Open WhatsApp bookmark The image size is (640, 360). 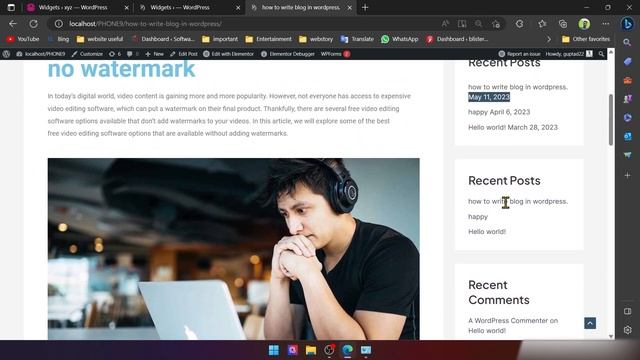(x=400, y=39)
